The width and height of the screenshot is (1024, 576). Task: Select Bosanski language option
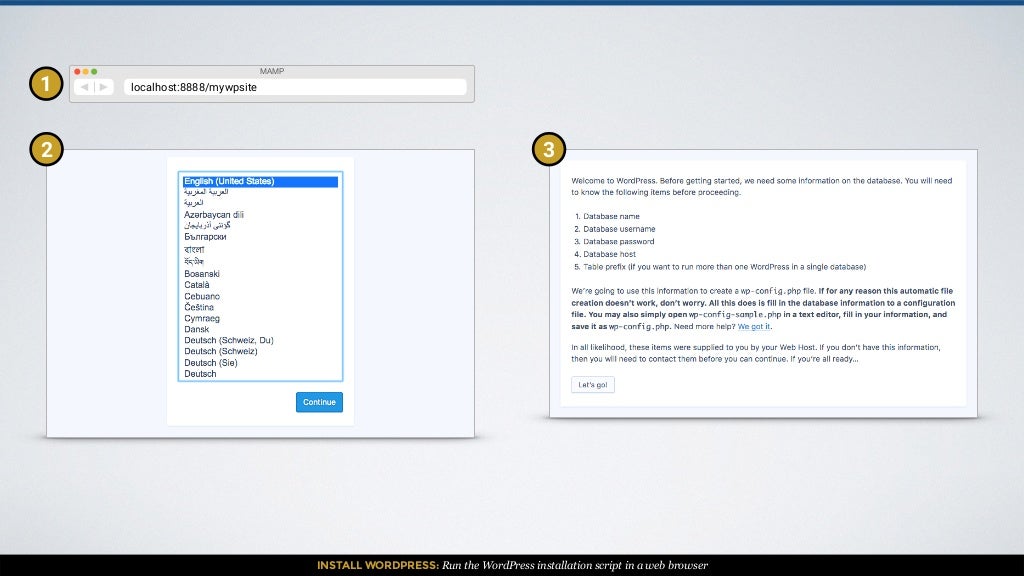tap(202, 274)
